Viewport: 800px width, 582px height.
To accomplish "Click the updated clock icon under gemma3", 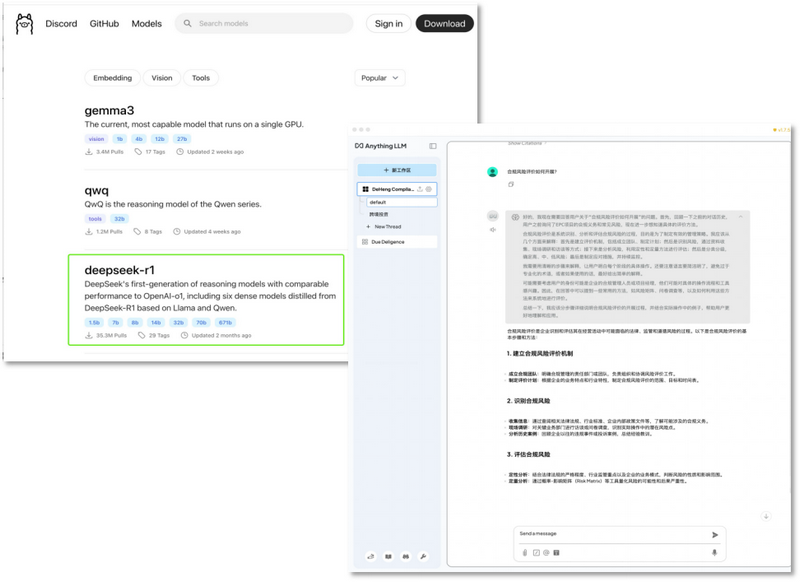I will click(180, 151).
